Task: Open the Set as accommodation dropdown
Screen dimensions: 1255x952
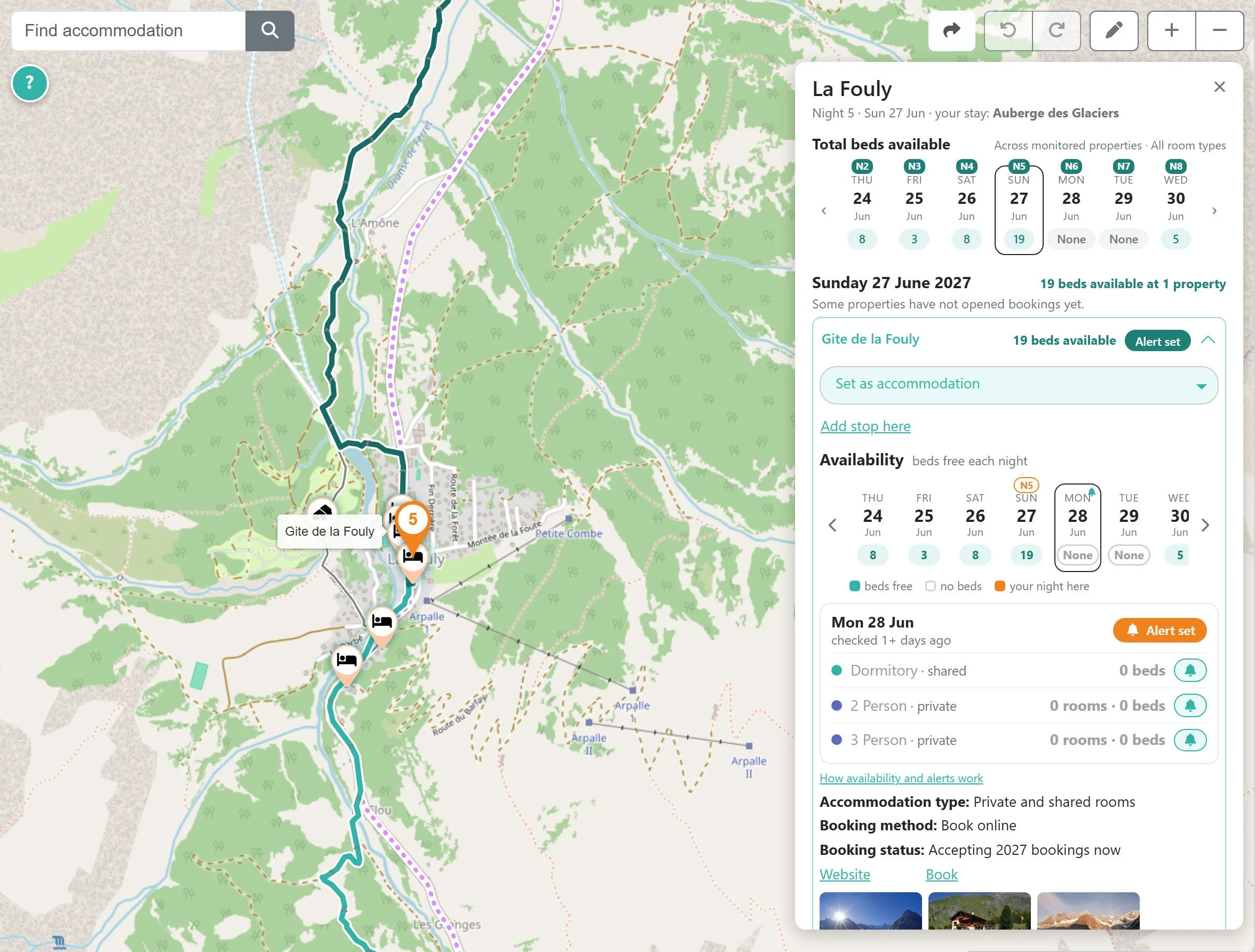Action: tap(1019, 385)
